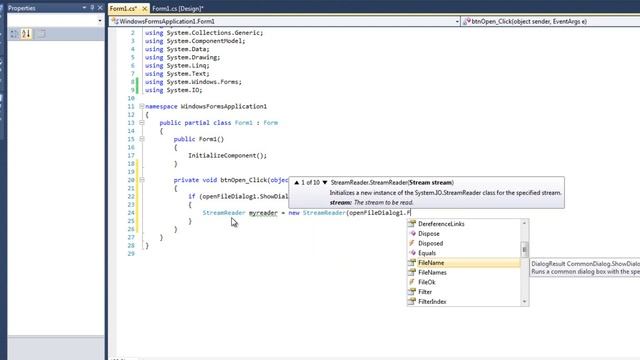Viewport: 640px width, 360px height.
Task: Close the Form1.cs* tab
Action: coord(144,8)
